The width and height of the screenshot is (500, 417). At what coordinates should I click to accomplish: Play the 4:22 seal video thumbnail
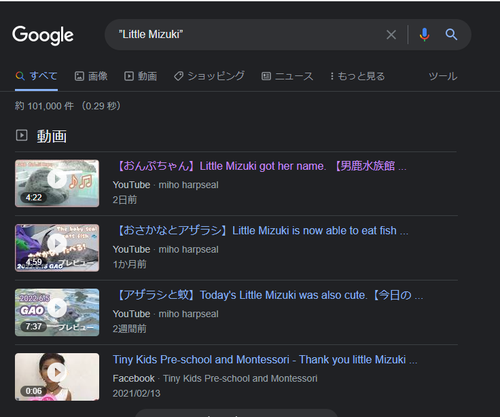tap(57, 183)
